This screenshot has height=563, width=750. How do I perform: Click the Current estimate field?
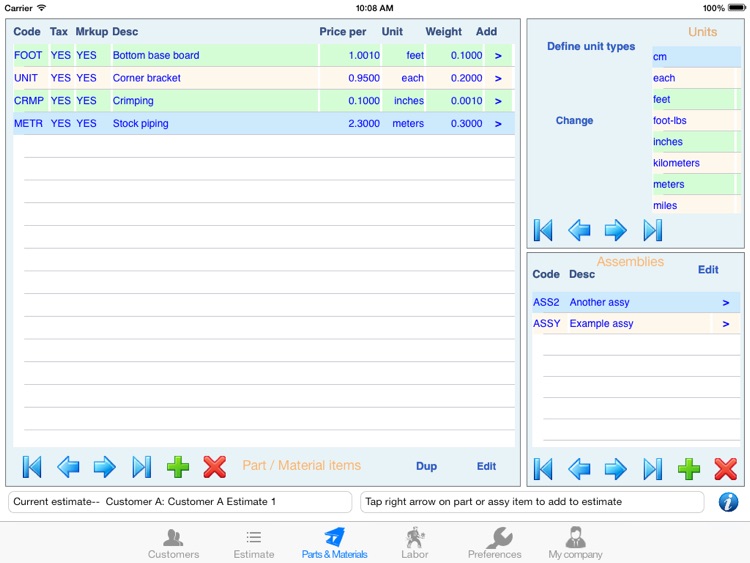(180, 502)
